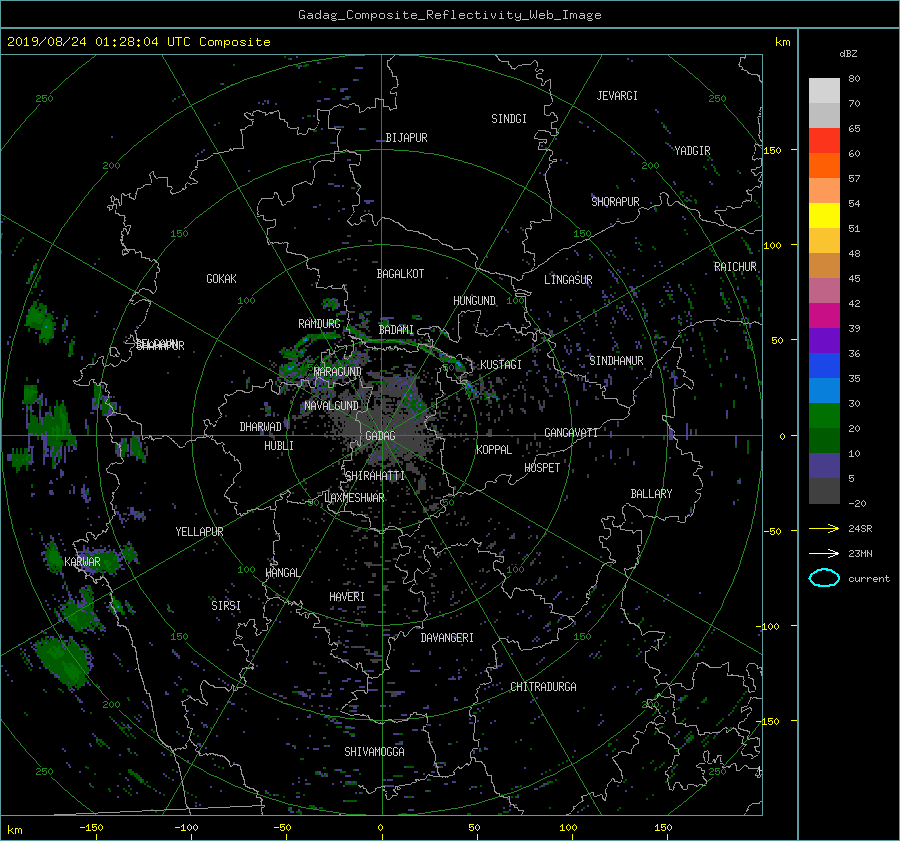Click the 'RAMDURG' city label
The height and width of the screenshot is (841, 900).
point(319,324)
